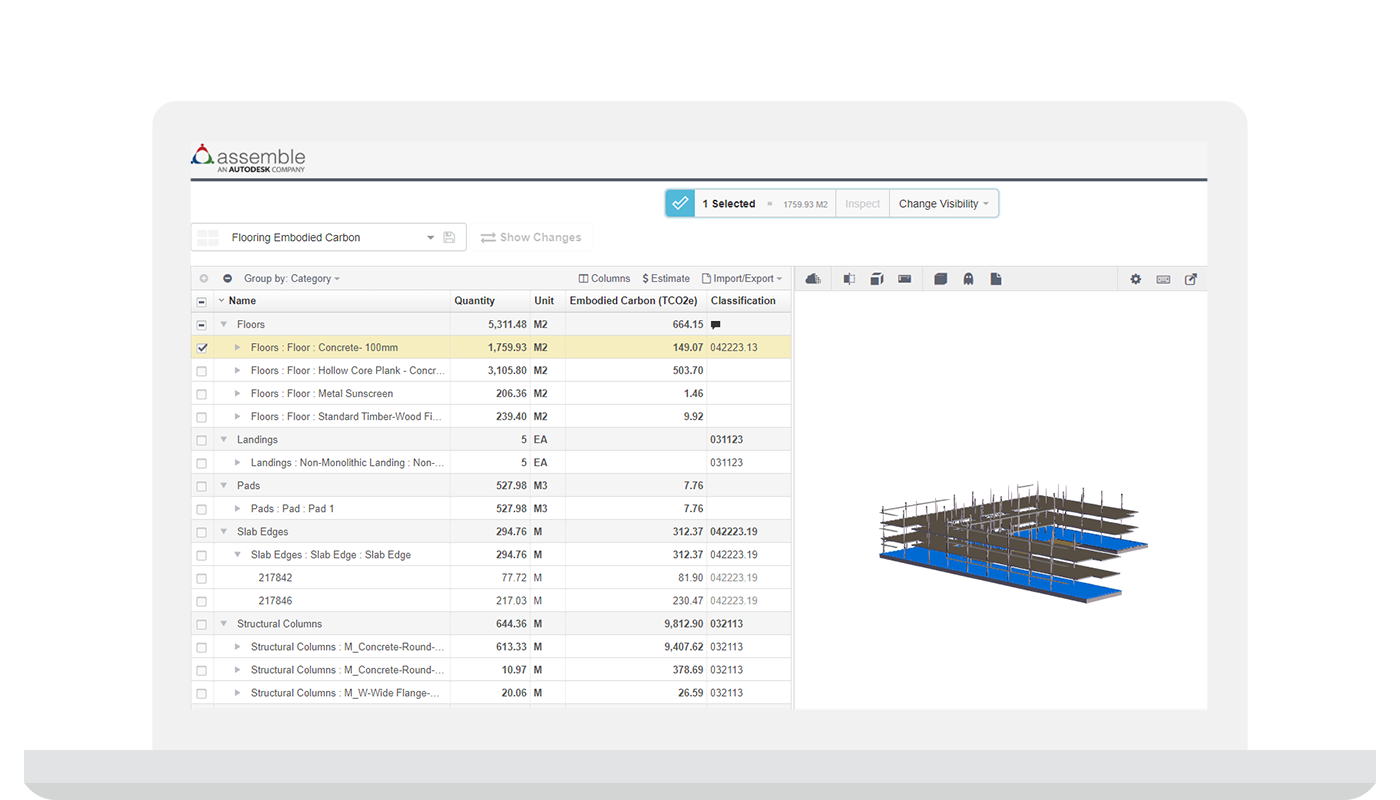The image size is (1400, 800).
Task: Click the 3D box icon in viewer toolbar
Action: pos(876,279)
